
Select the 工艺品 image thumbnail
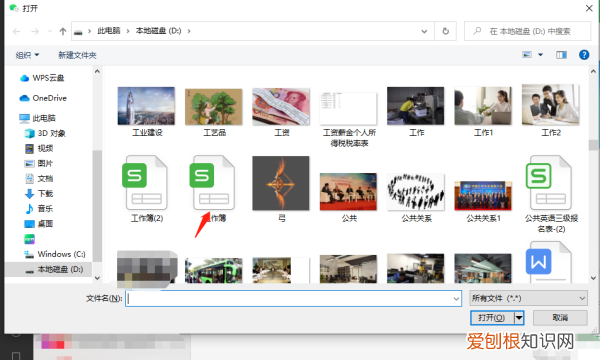214,107
